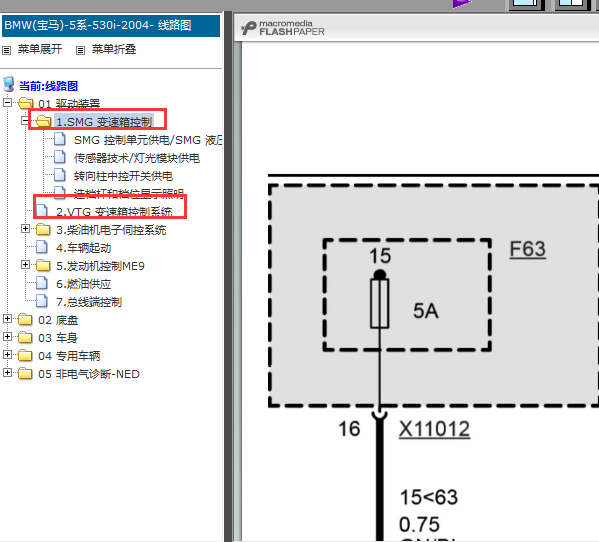The height and width of the screenshot is (542, 599).
Task: Open 传感器技术/灯光模块供电 document
Action: pyautogui.click(x=137, y=158)
